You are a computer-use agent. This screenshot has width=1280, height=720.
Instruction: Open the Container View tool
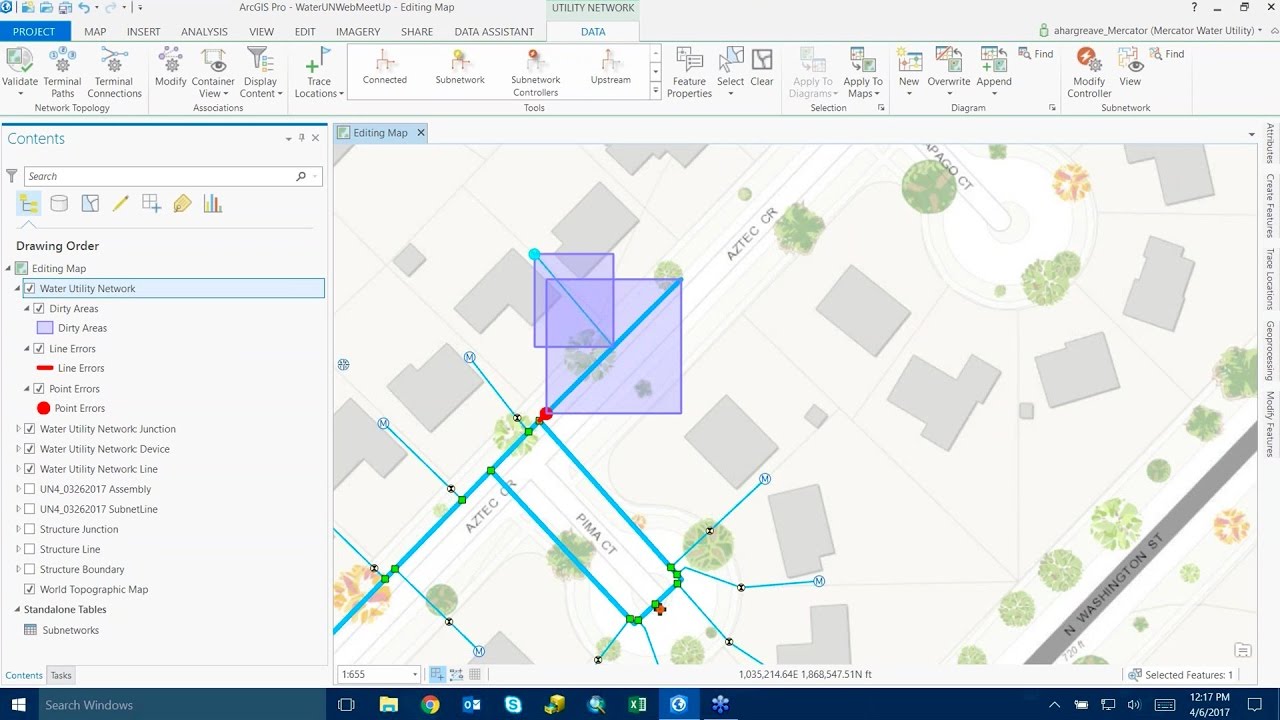click(x=213, y=72)
